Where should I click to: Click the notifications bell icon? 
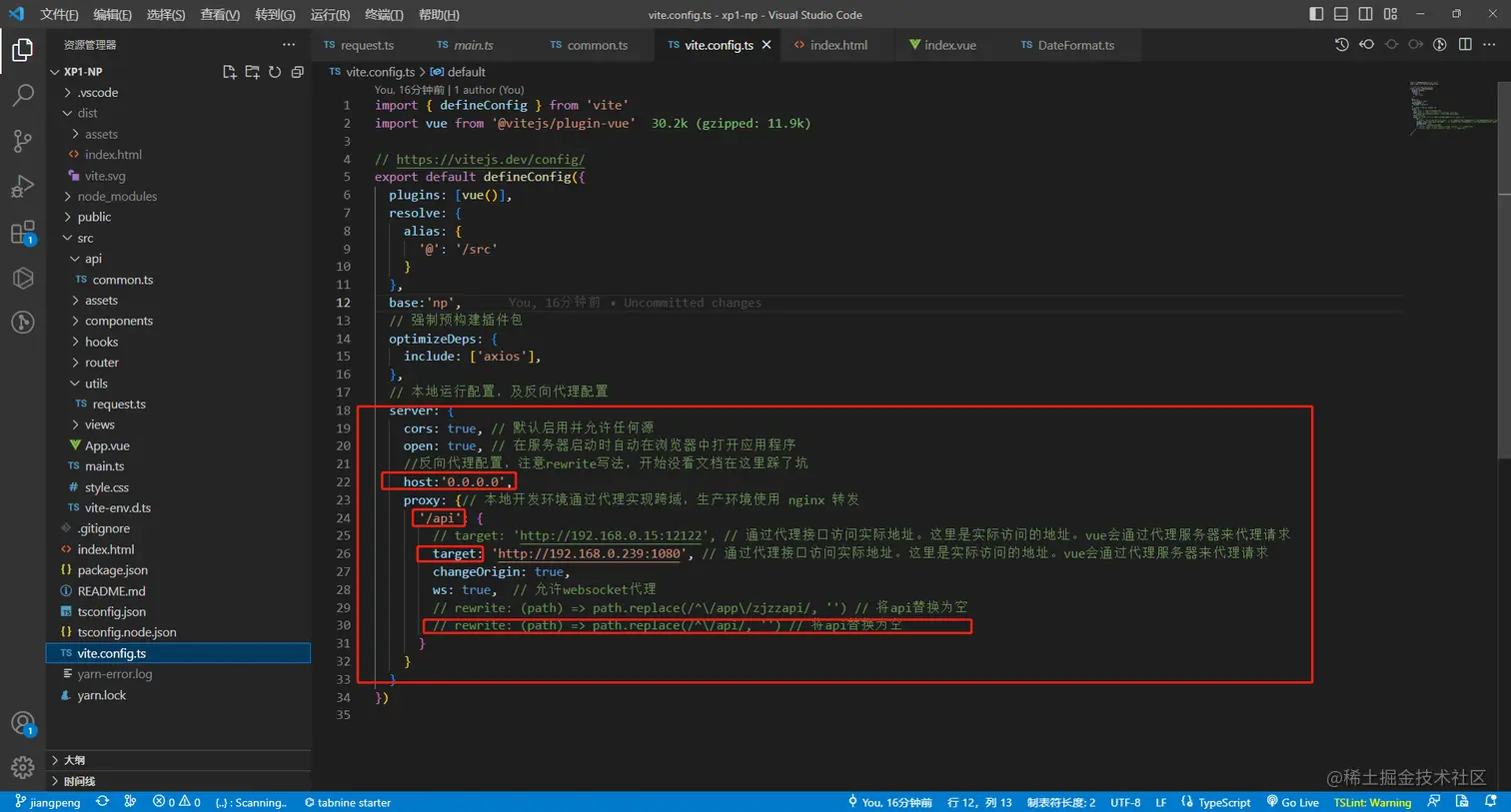pyautogui.click(x=1490, y=802)
